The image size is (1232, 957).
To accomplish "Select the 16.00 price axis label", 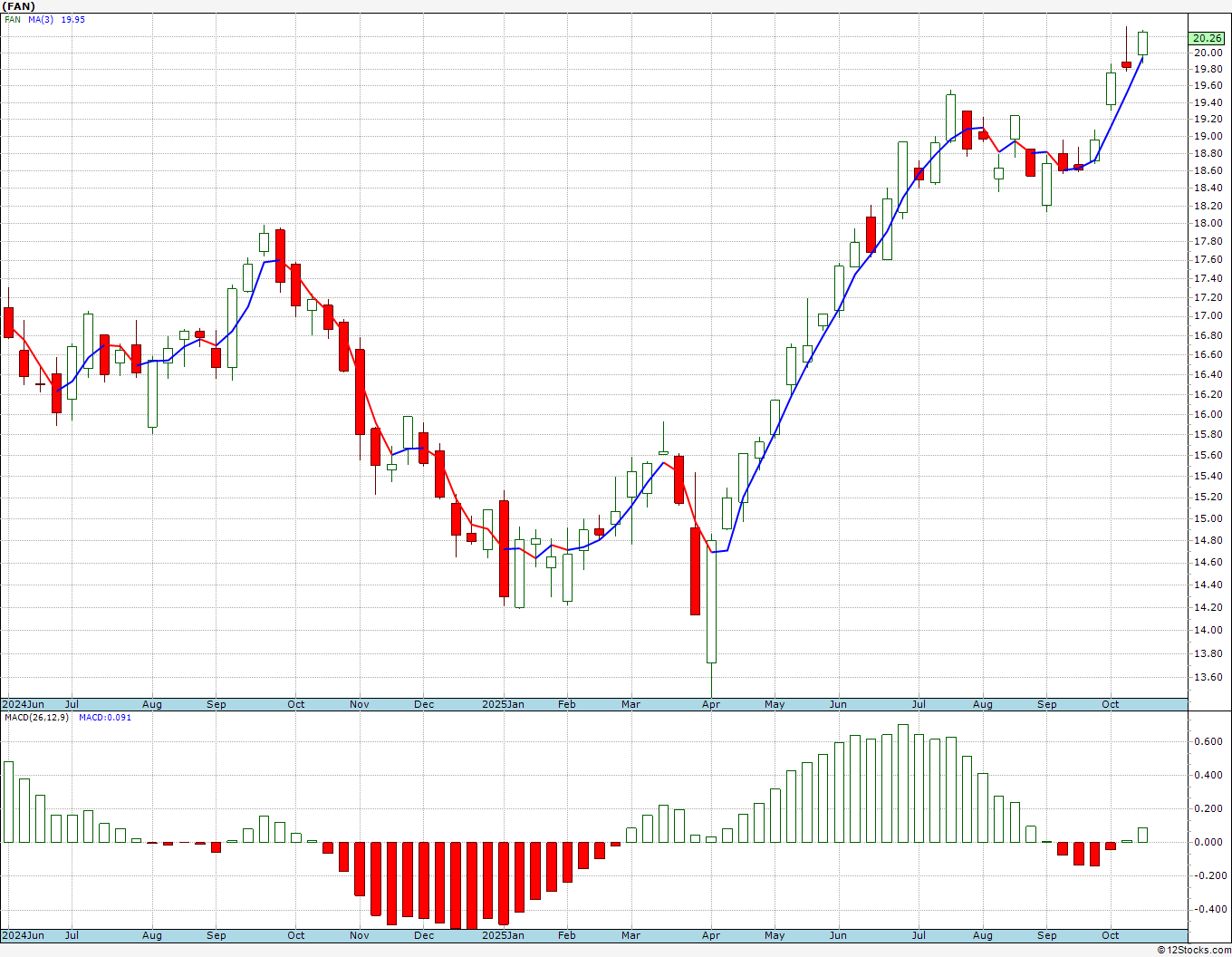I will click(1208, 414).
